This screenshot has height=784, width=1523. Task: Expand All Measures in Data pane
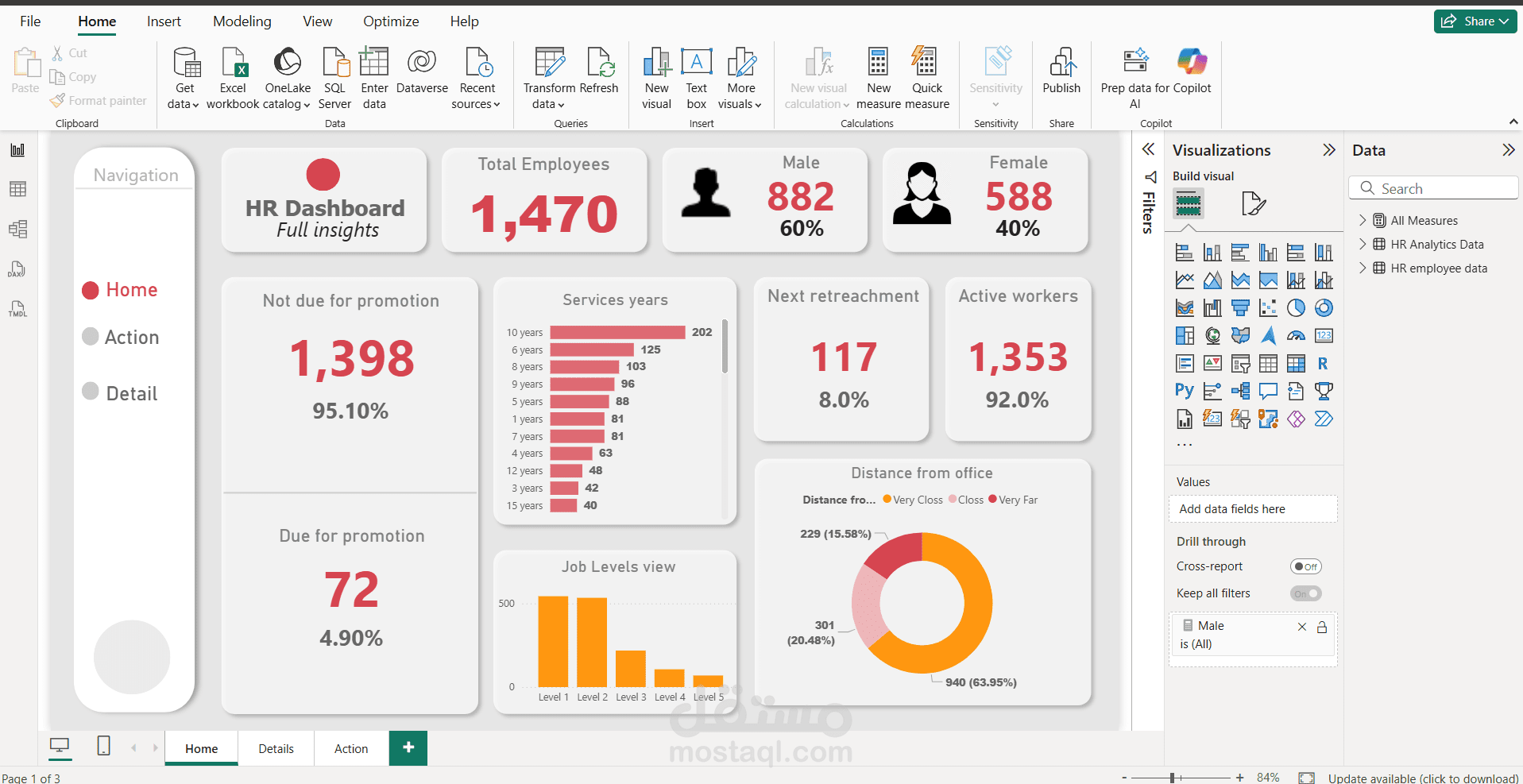click(1365, 220)
